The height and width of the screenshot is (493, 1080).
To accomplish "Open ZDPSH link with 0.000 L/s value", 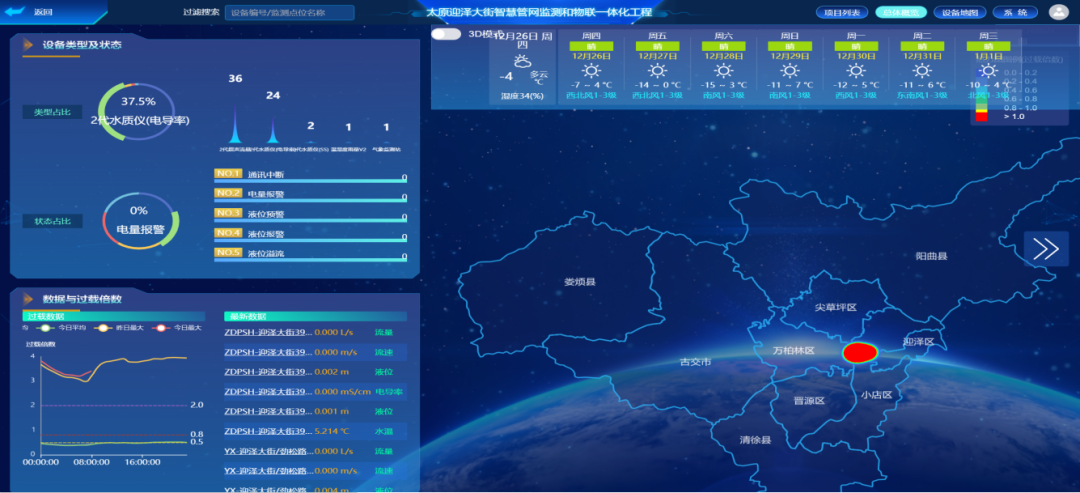I will [269, 332].
